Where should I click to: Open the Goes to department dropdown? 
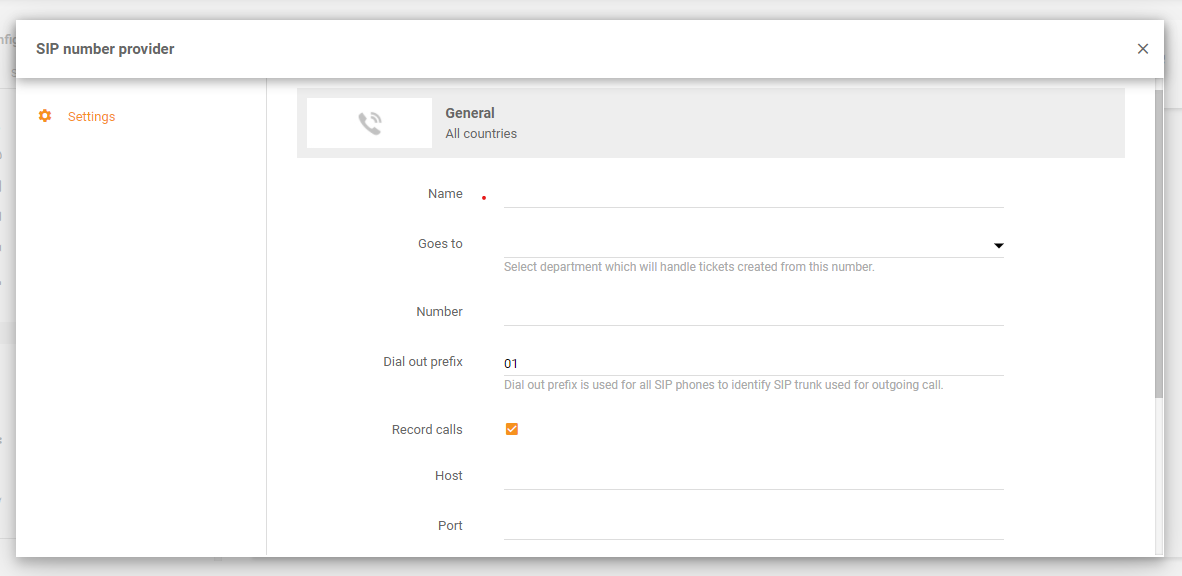click(750, 243)
